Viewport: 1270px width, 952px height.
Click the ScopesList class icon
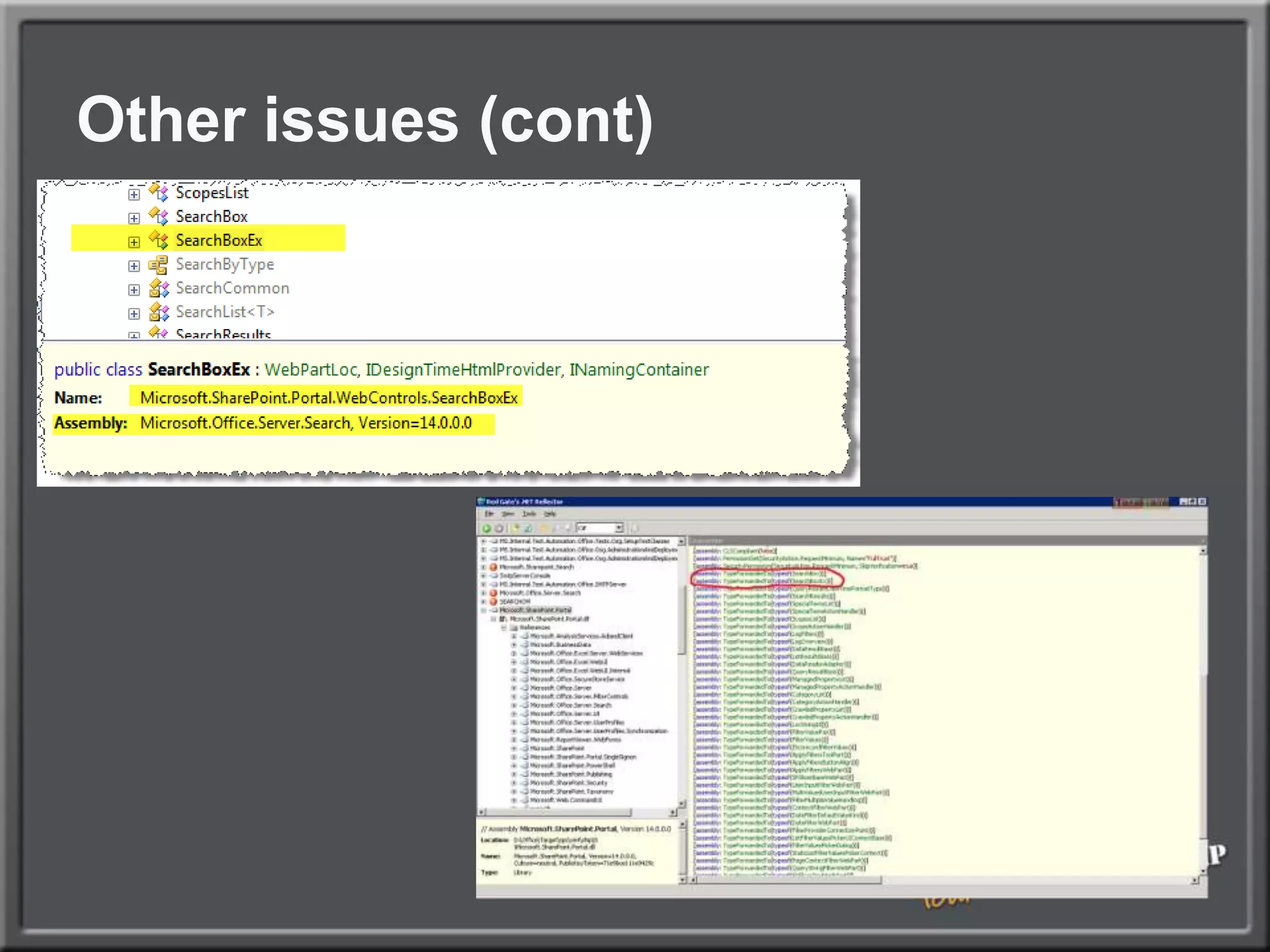tap(159, 193)
